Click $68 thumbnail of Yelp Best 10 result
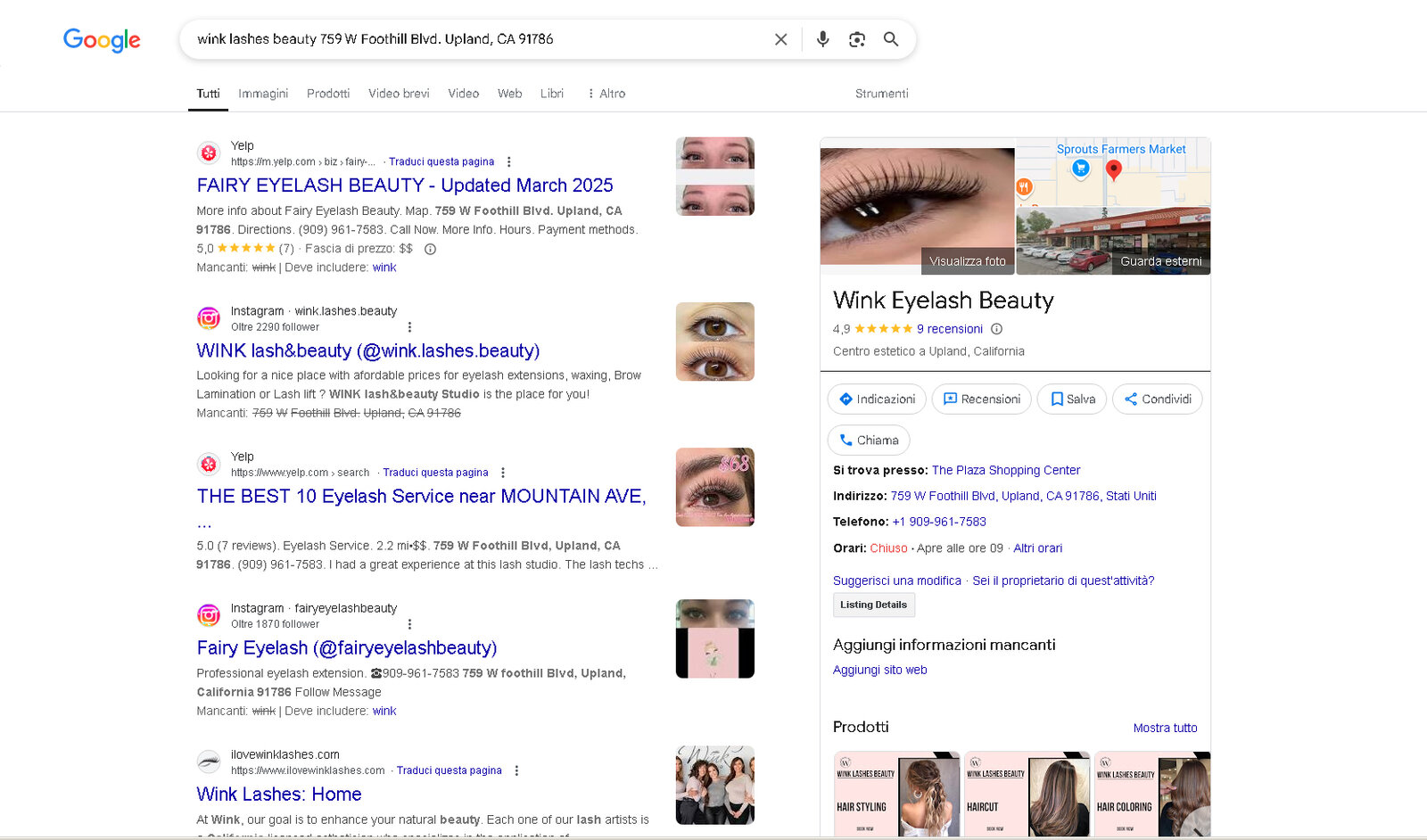 [715, 487]
